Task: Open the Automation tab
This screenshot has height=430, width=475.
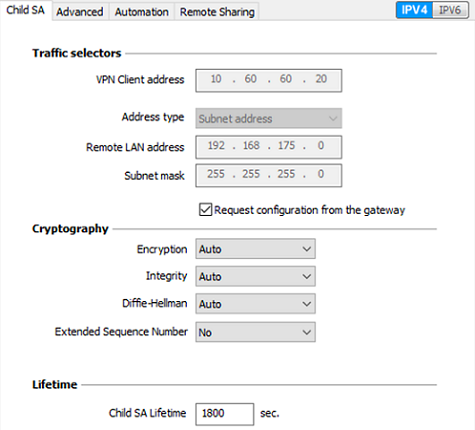Action: coord(142,12)
